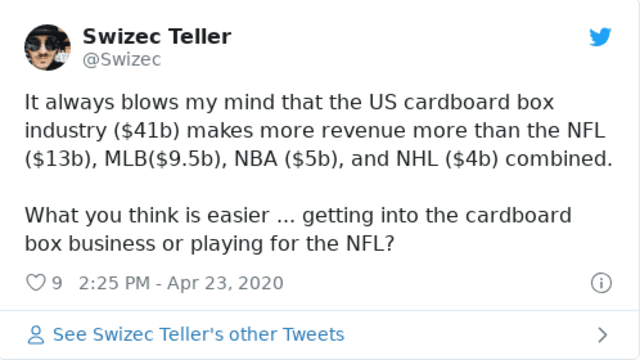Click the ($13b), figure in the tweet
The height and width of the screenshot is (360, 640).
(61, 159)
